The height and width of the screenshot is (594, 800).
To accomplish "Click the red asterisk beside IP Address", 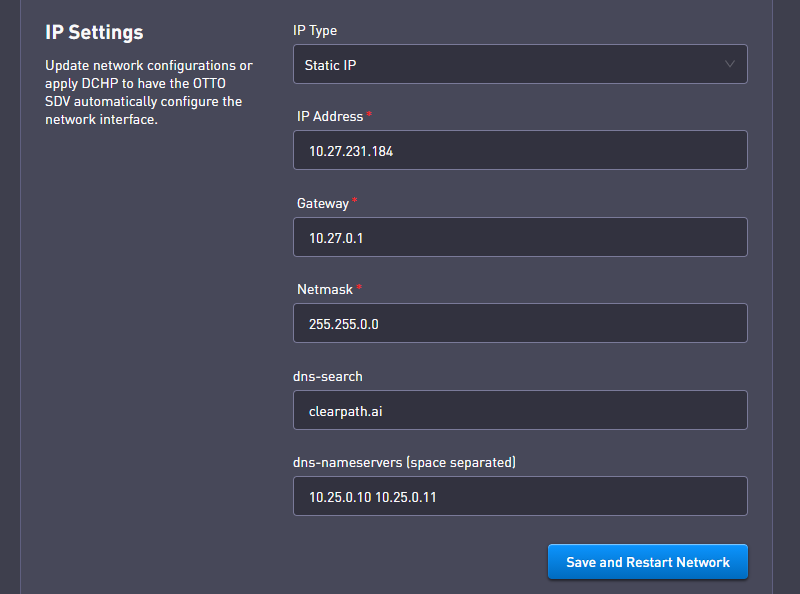I will click(x=370, y=116).
